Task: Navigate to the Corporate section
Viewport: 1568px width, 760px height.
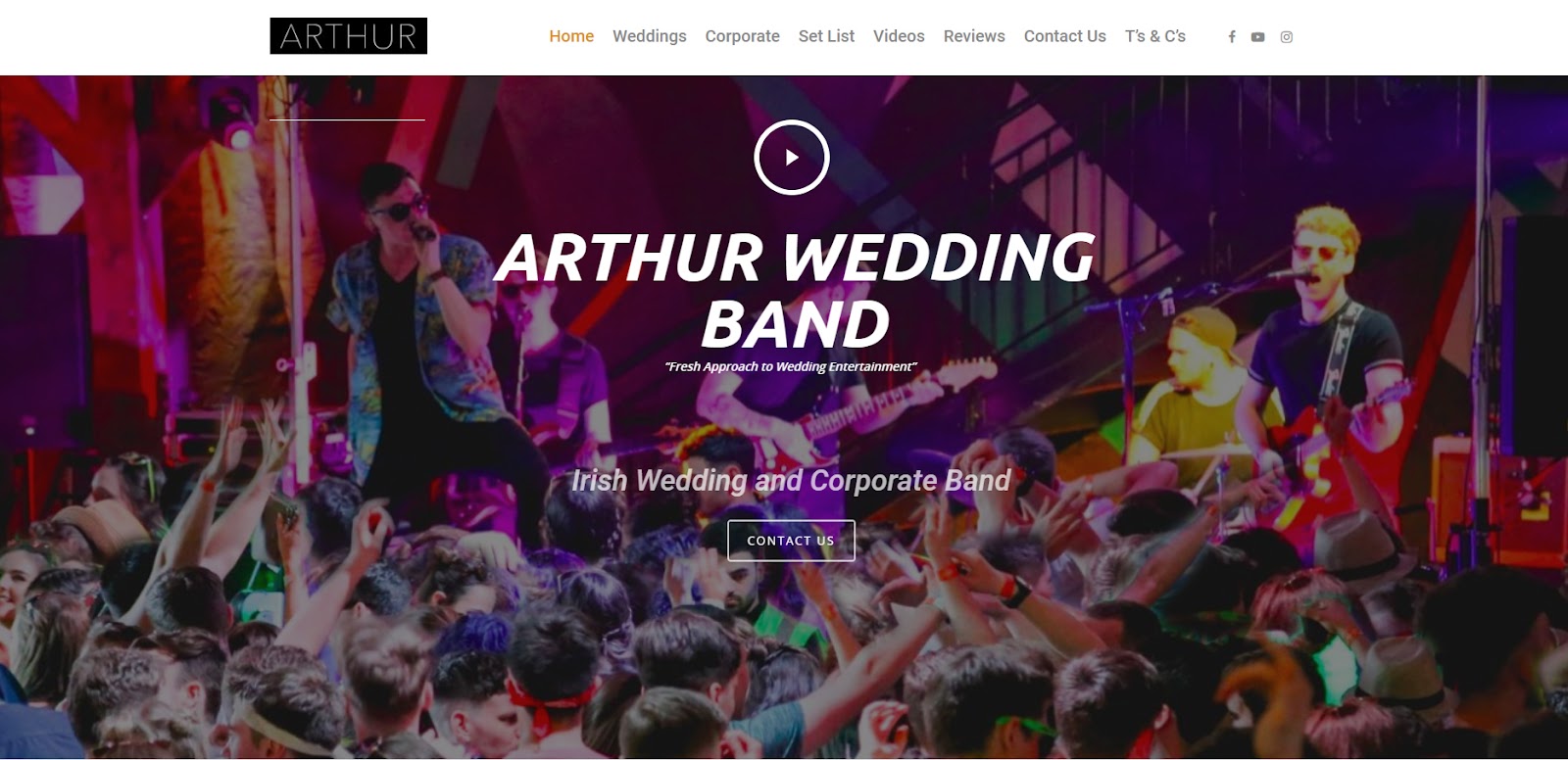Action: 743,36
